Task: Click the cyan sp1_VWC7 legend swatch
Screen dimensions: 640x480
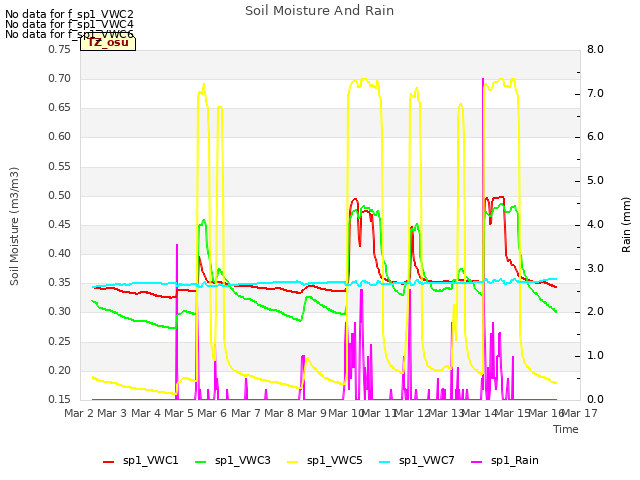Action: pyautogui.click(x=385, y=462)
